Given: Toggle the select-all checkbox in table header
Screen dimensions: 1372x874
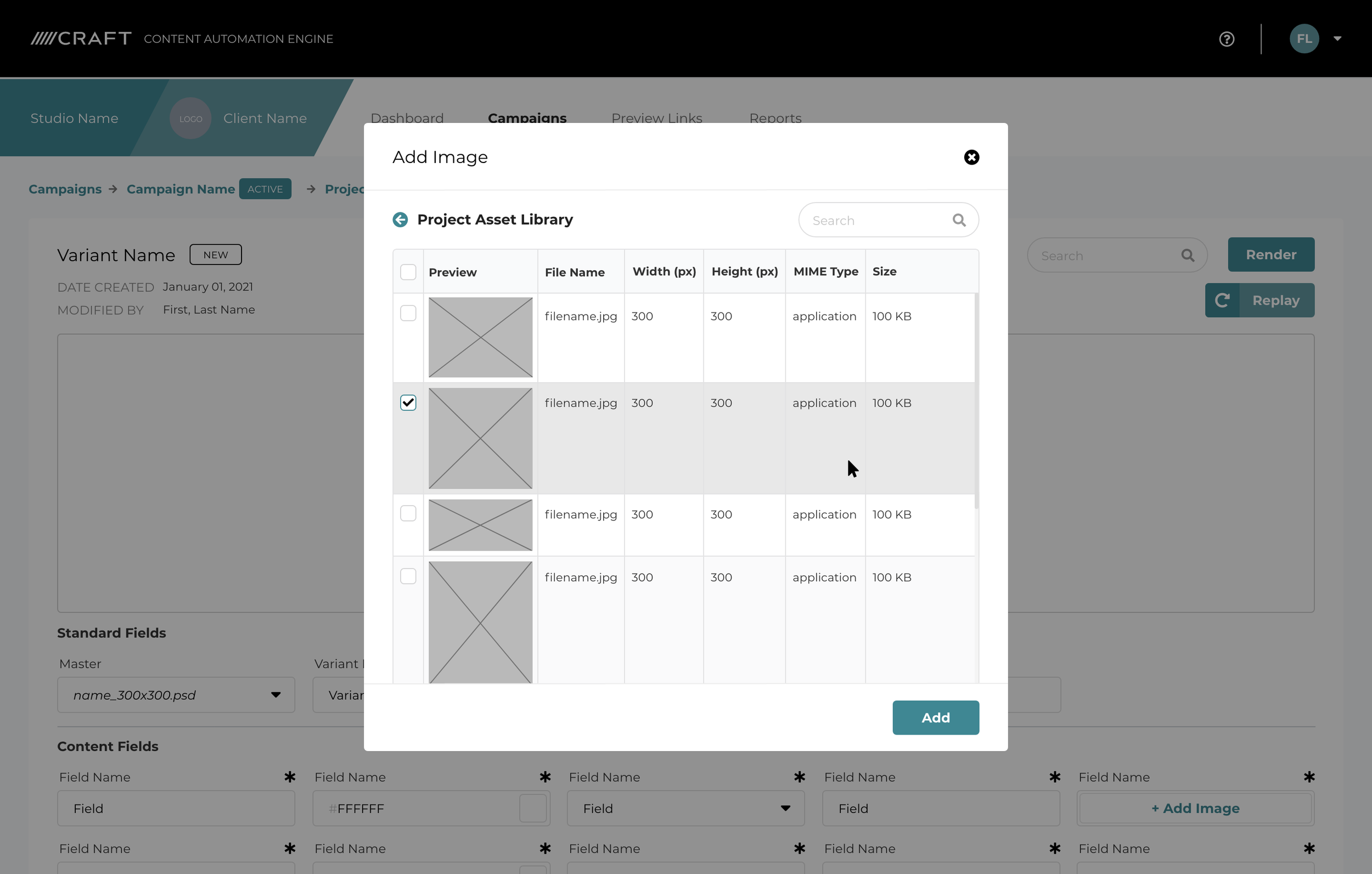Looking at the screenshot, I should pyautogui.click(x=408, y=272).
